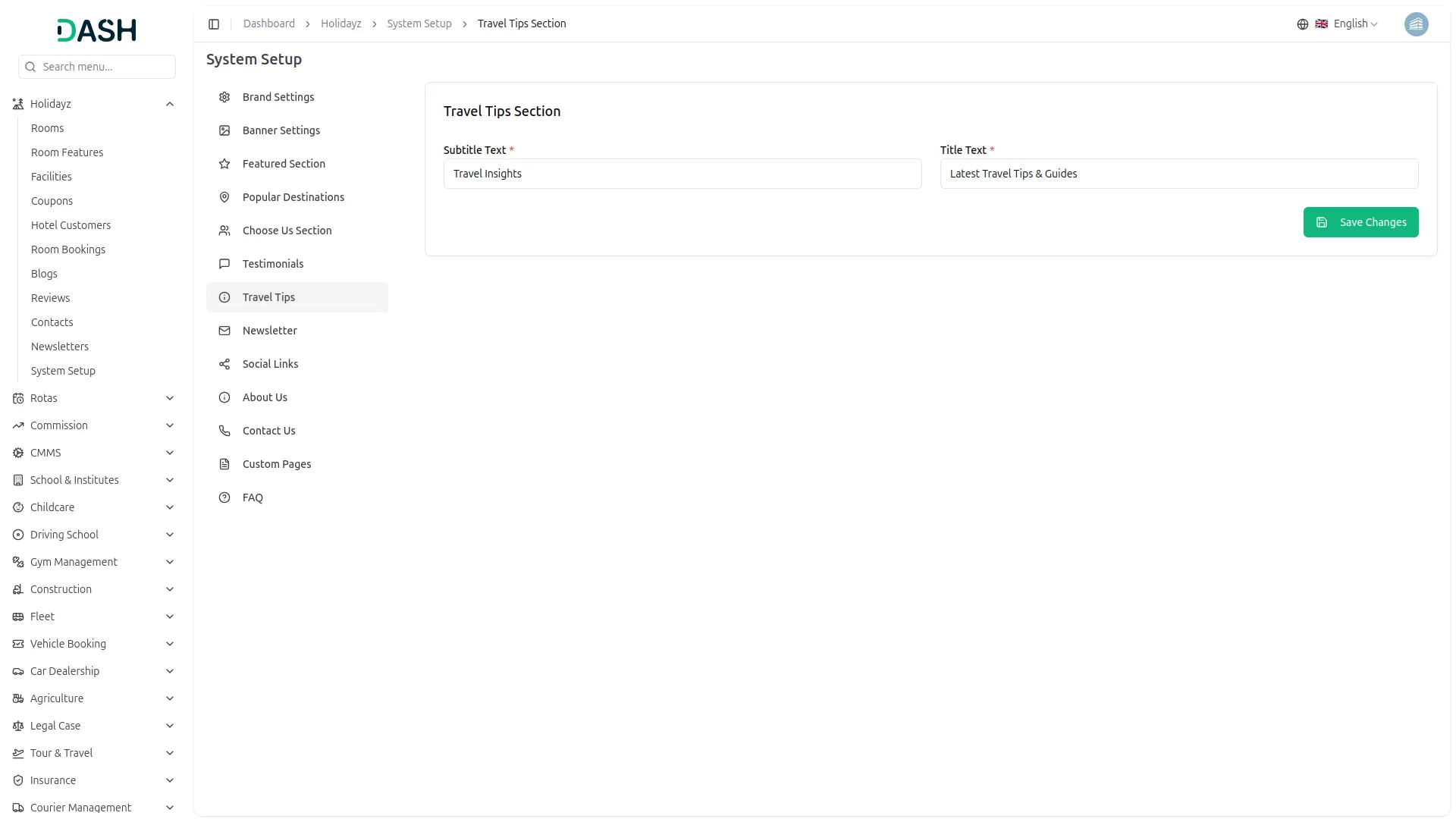This screenshot has width=1456, height=819.
Task: Expand the Gym Management chevron
Action: [170, 562]
